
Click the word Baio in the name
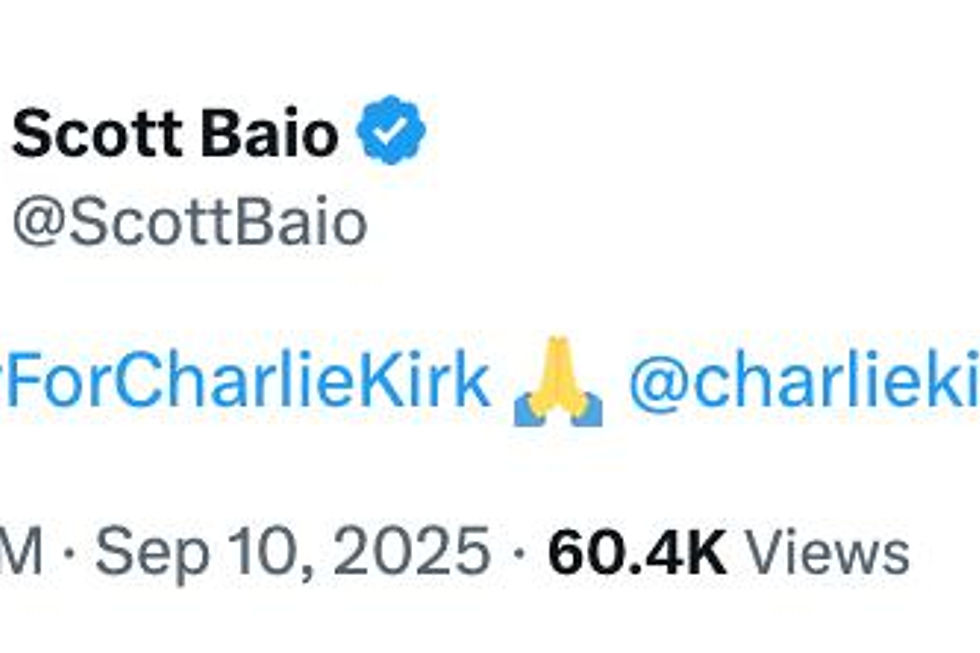[276, 133]
